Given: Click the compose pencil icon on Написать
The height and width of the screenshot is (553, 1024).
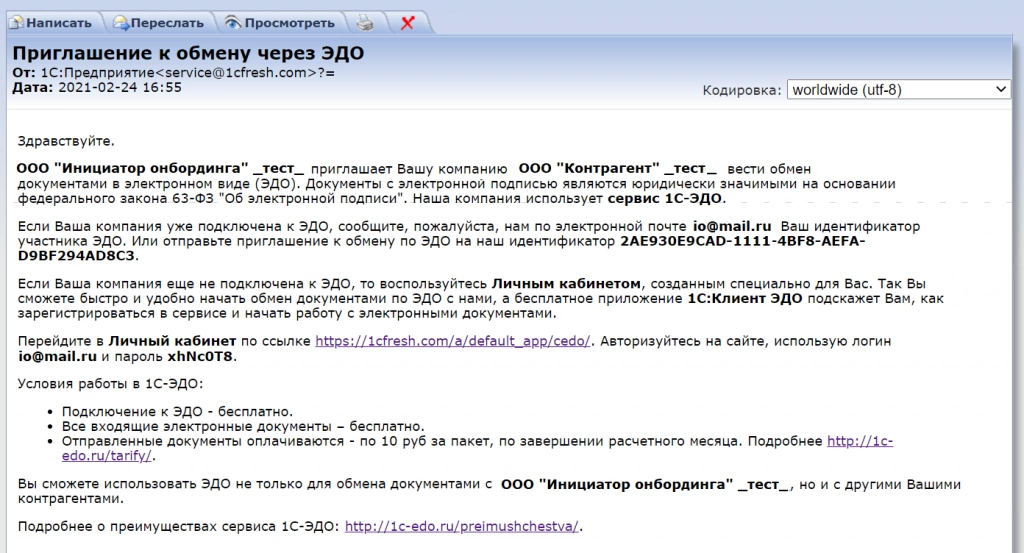Looking at the screenshot, I should (x=16, y=23).
